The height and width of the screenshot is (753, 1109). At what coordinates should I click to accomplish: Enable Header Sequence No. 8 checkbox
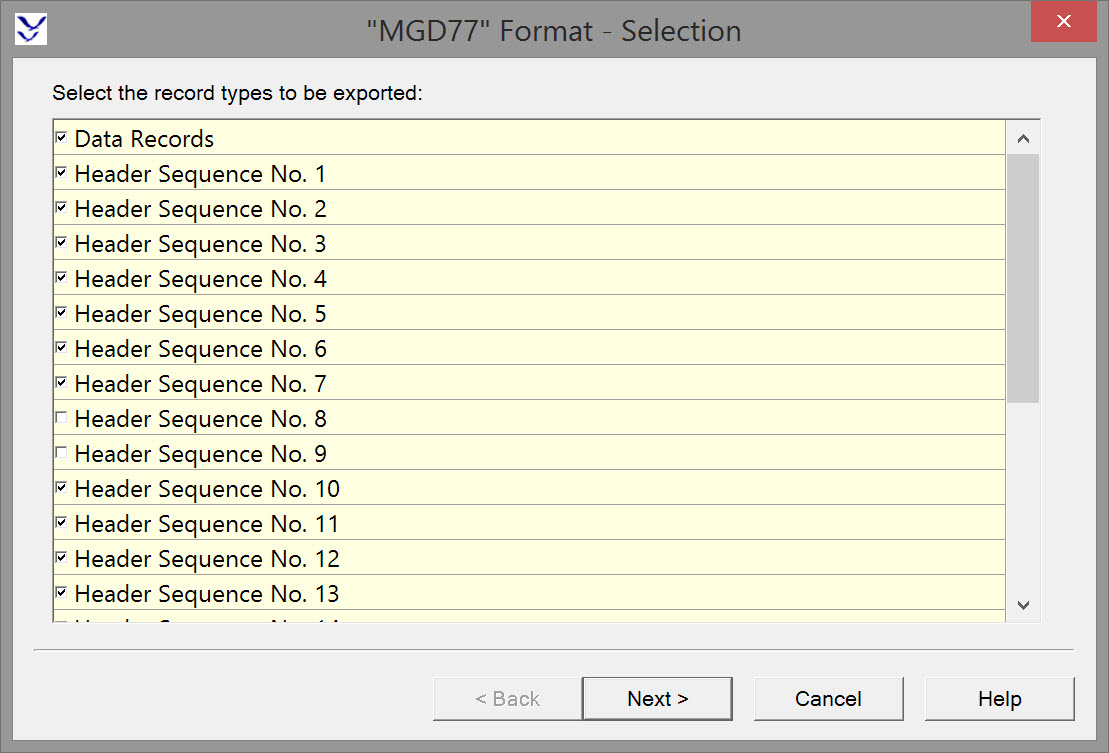click(x=62, y=417)
